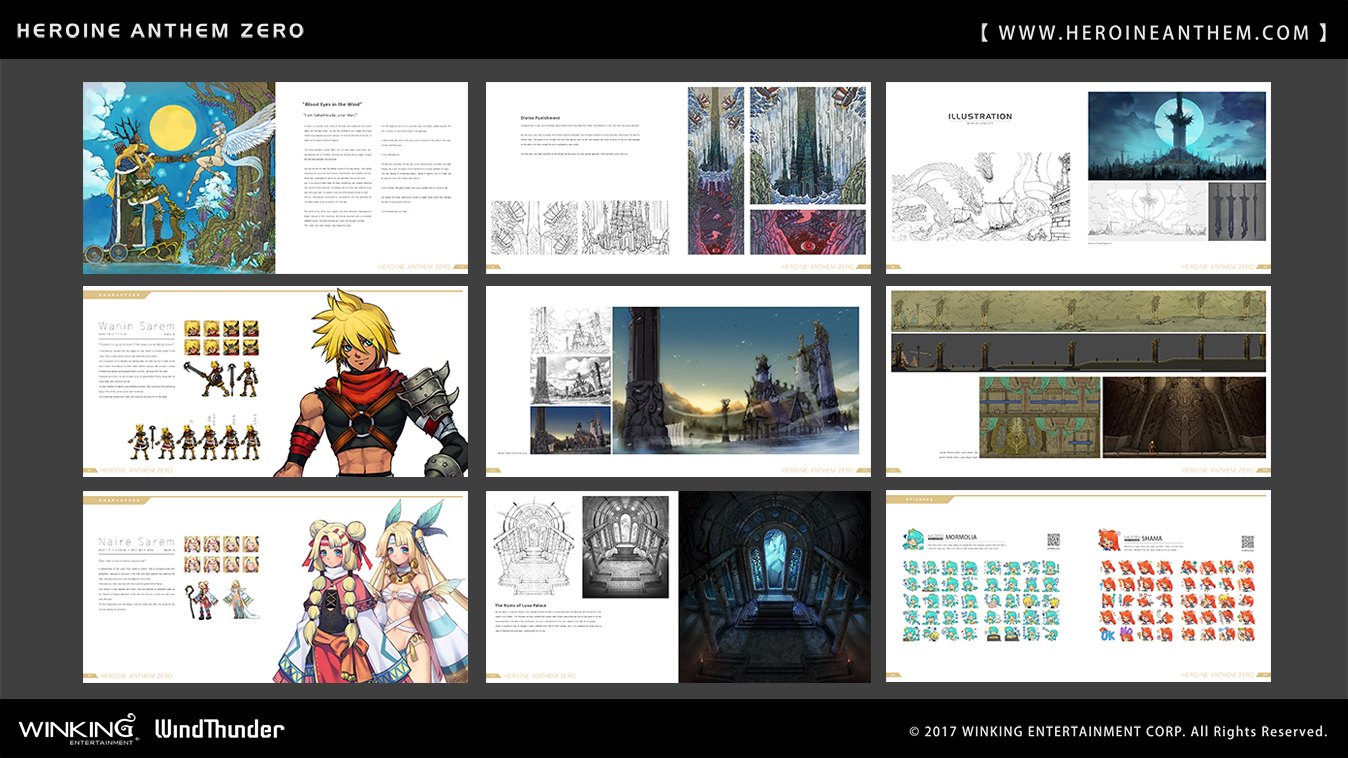Switch to the STICKERS tab
The image size is (1348, 758).
pyautogui.click(x=917, y=499)
